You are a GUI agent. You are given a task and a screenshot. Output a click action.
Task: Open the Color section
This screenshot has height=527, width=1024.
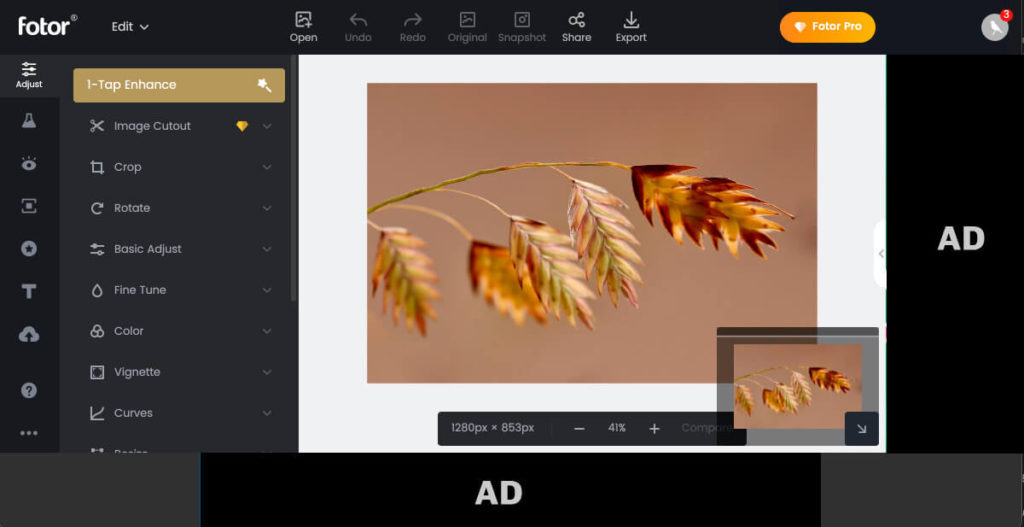[179, 331]
